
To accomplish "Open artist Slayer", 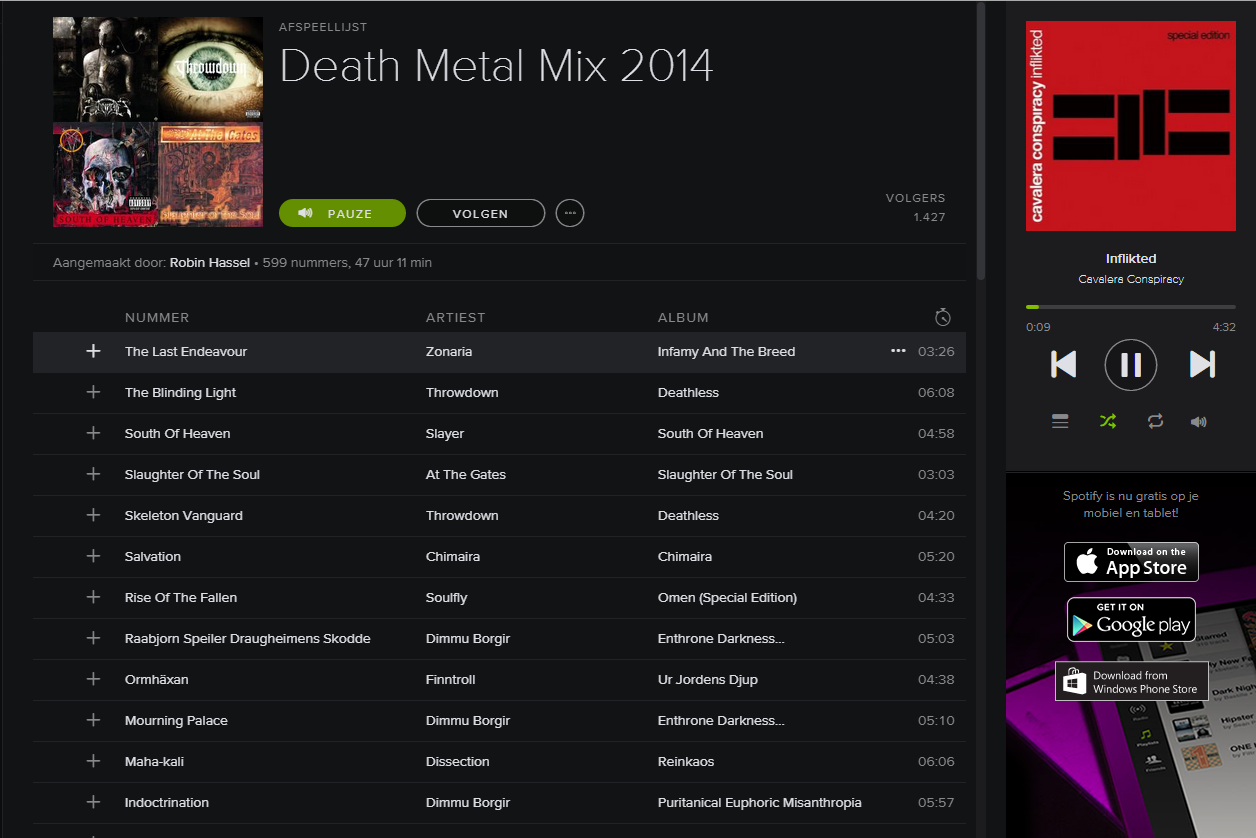I will click(x=445, y=433).
